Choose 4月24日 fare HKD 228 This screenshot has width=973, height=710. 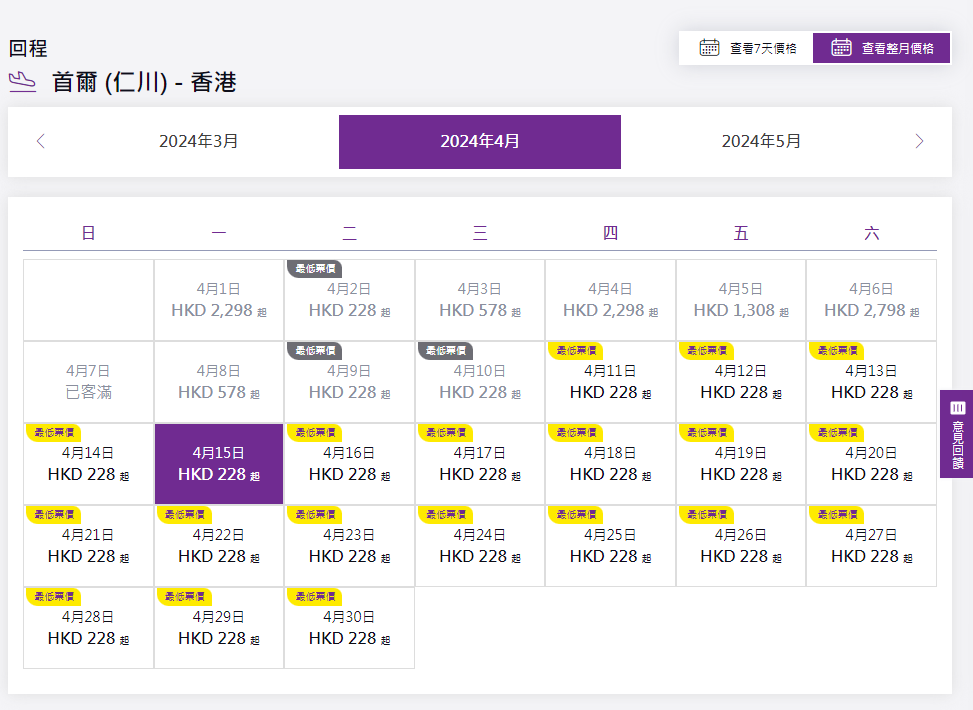point(480,546)
